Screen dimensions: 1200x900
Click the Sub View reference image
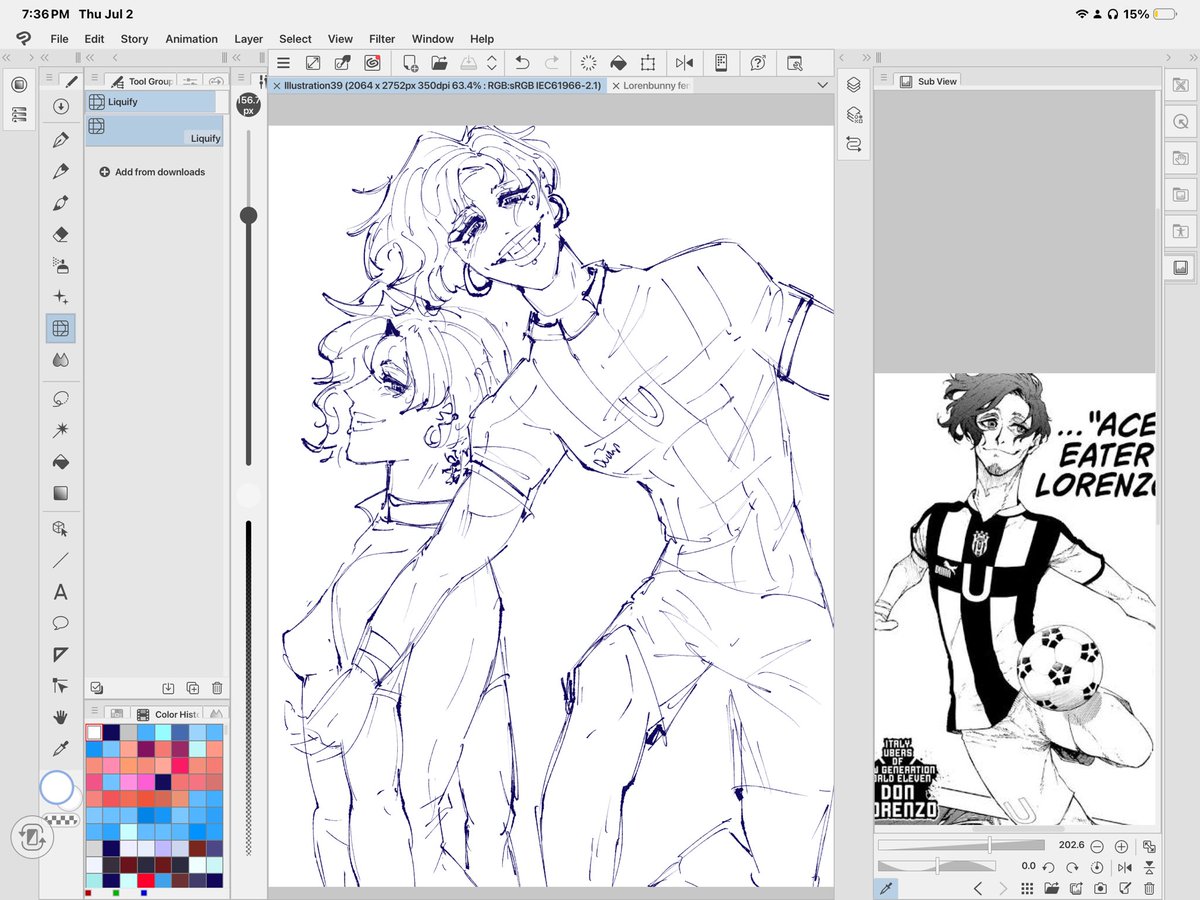tap(1014, 598)
